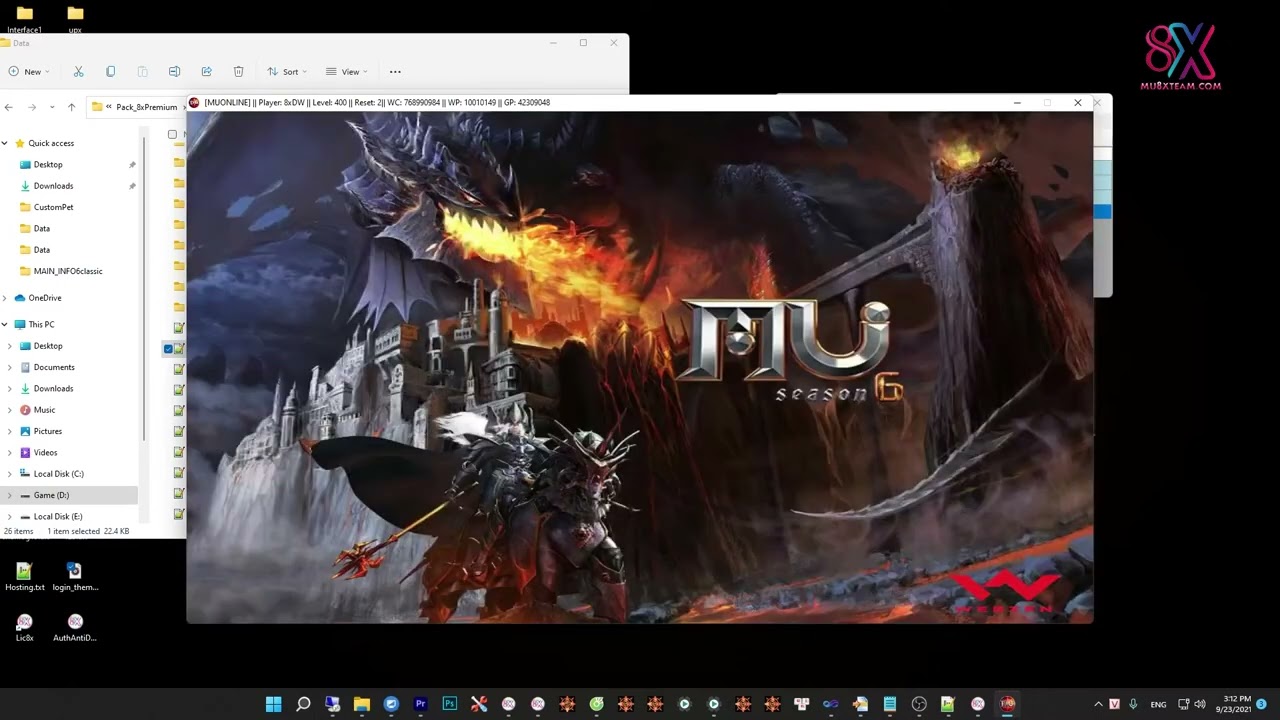Click the crossed tools icon in taskbar
This screenshot has height=720, width=1280.
tap(479, 704)
